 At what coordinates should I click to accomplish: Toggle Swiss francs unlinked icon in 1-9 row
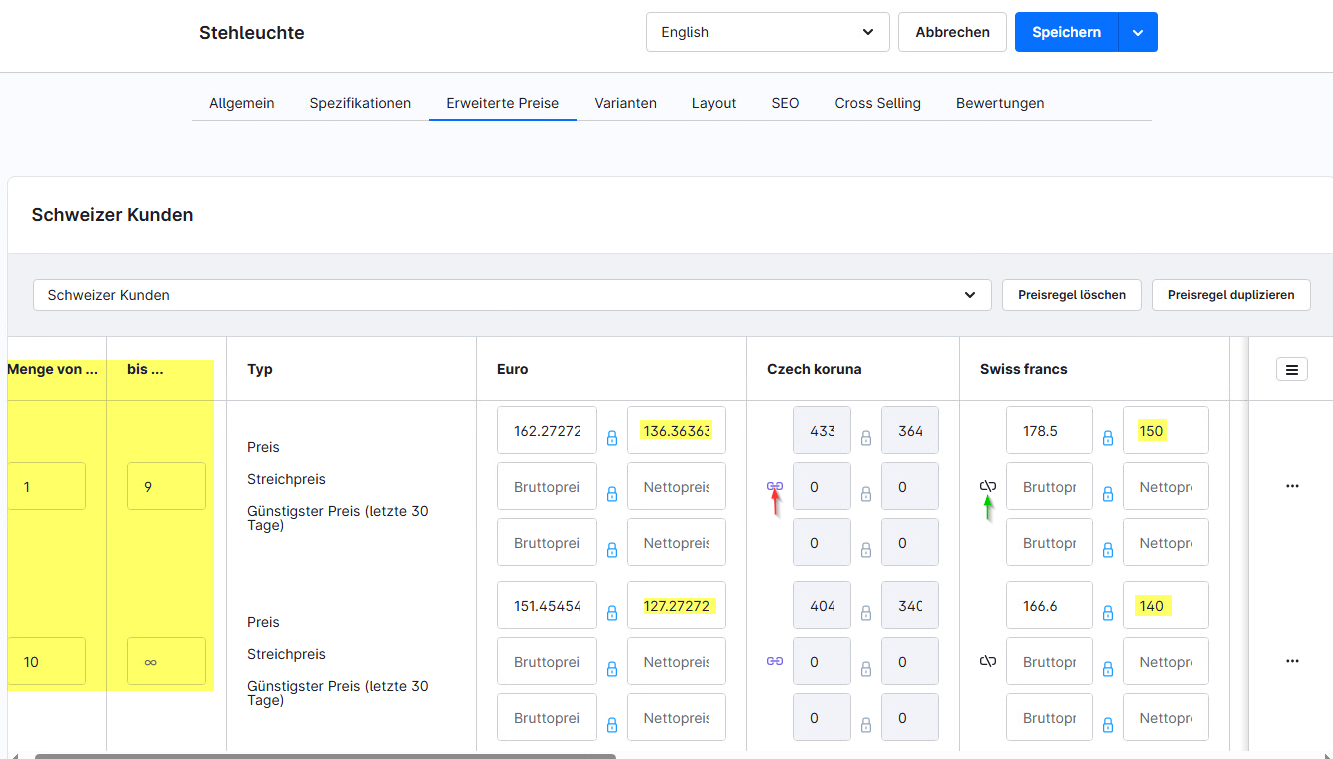(988, 486)
